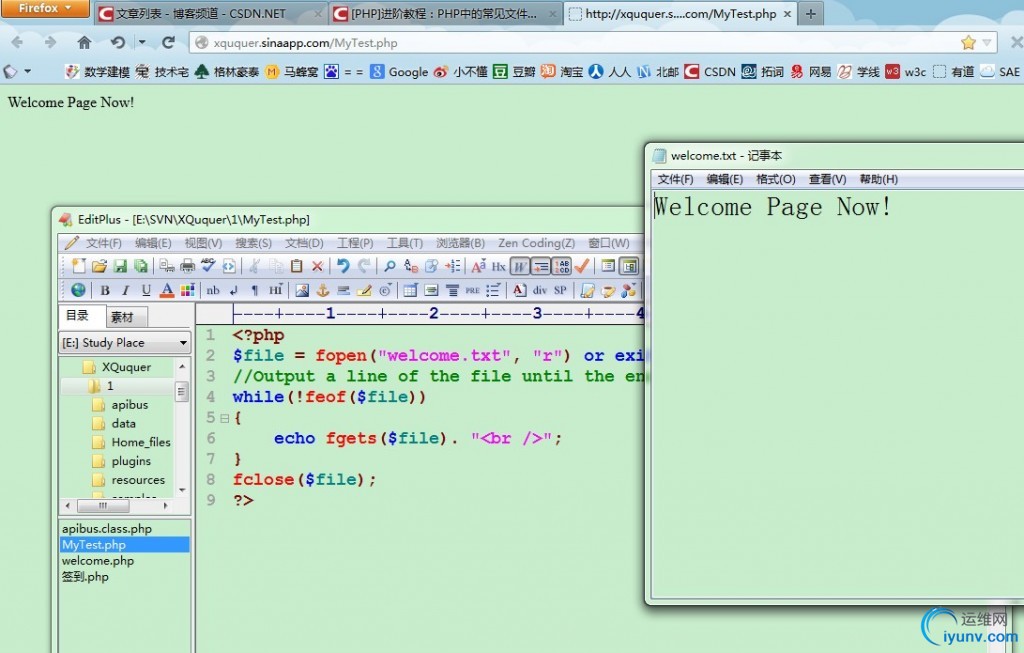The width and height of the screenshot is (1024, 653).
Task: Click the Open folder icon in EditPlus
Action: 99,266
